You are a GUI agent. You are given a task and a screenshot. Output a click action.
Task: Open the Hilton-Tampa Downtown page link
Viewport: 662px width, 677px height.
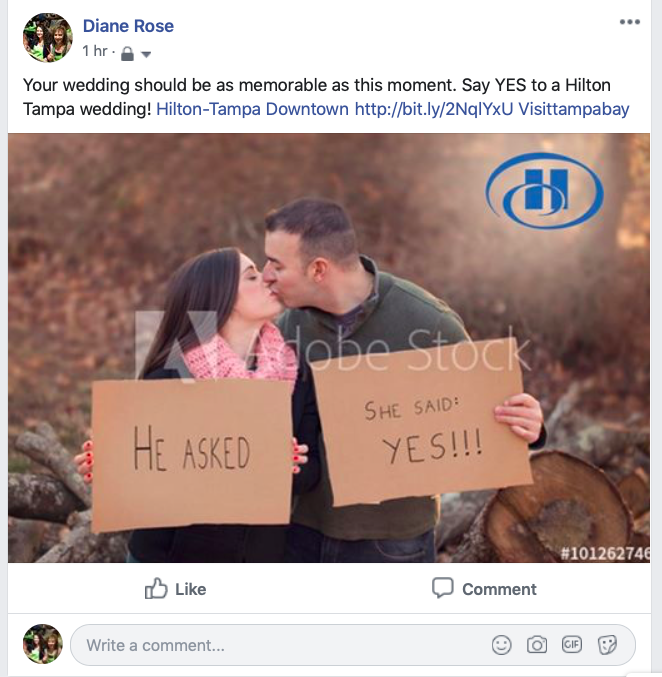coord(252,109)
